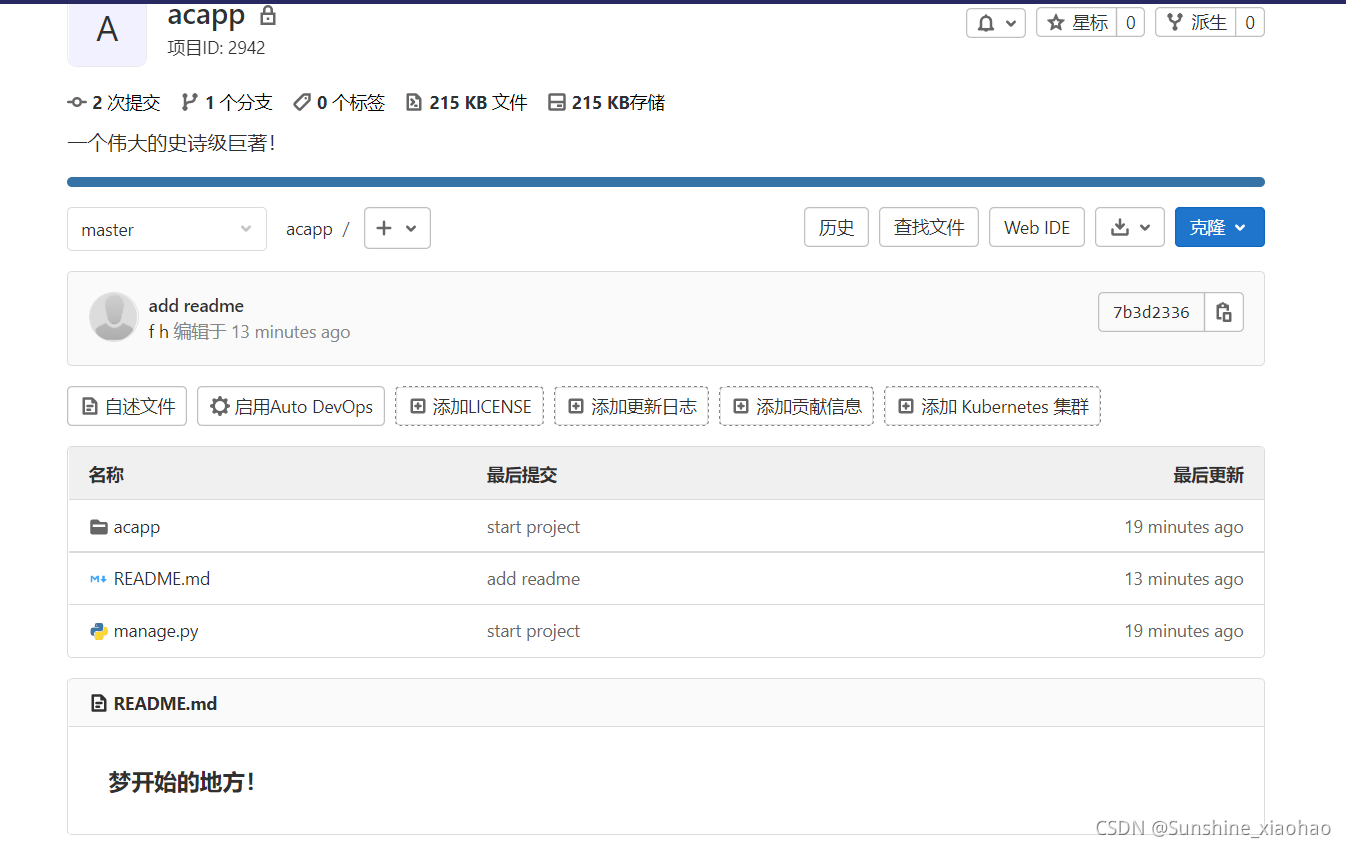The height and width of the screenshot is (848, 1346).
Task: Open start project commit in acapp row
Action: coord(533,527)
